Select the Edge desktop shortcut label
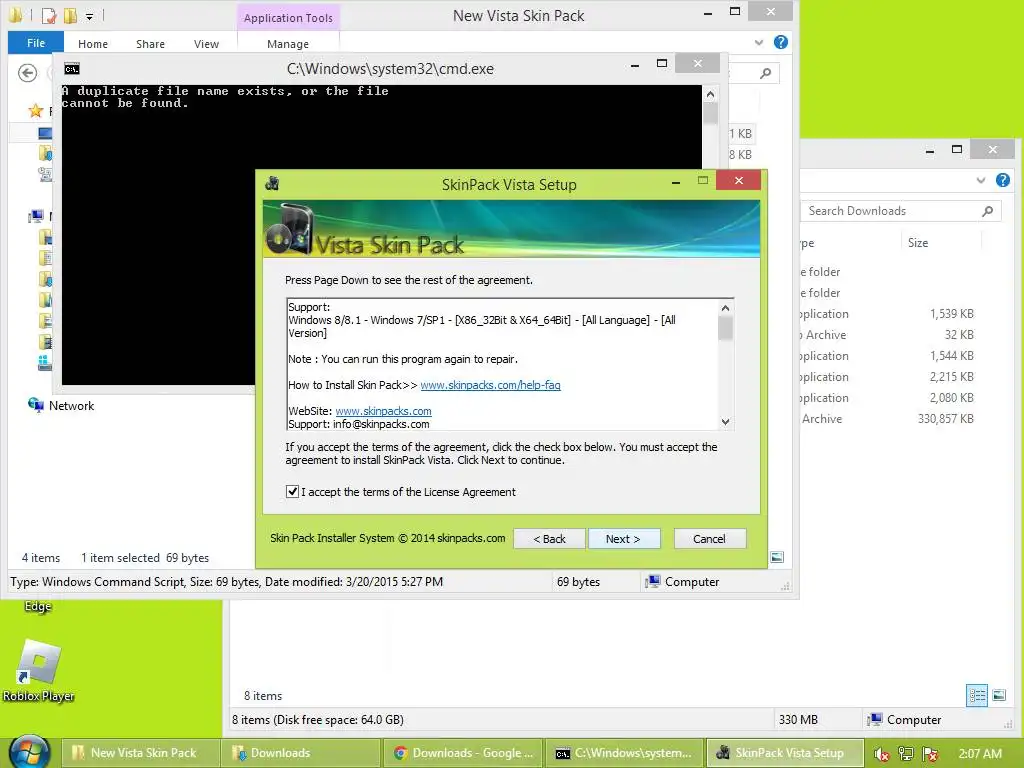Viewport: 1024px width, 768px height. (37, 606)
